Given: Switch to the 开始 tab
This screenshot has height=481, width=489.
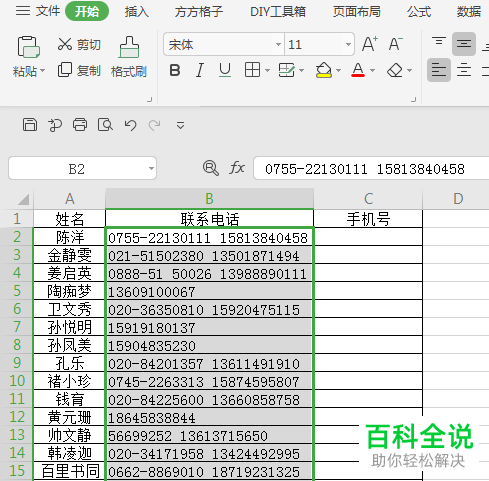Looking at the screenshot, I should point(87,12).
